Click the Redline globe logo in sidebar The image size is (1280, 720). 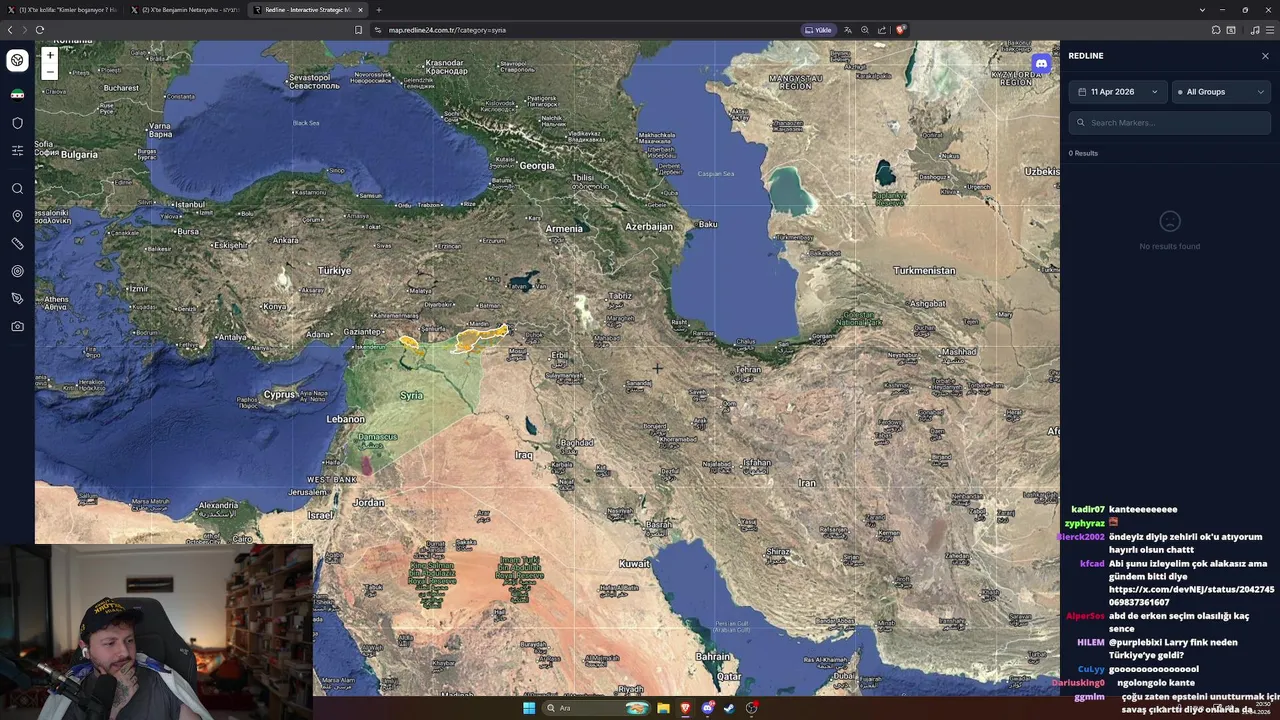[x=17, y=60]
